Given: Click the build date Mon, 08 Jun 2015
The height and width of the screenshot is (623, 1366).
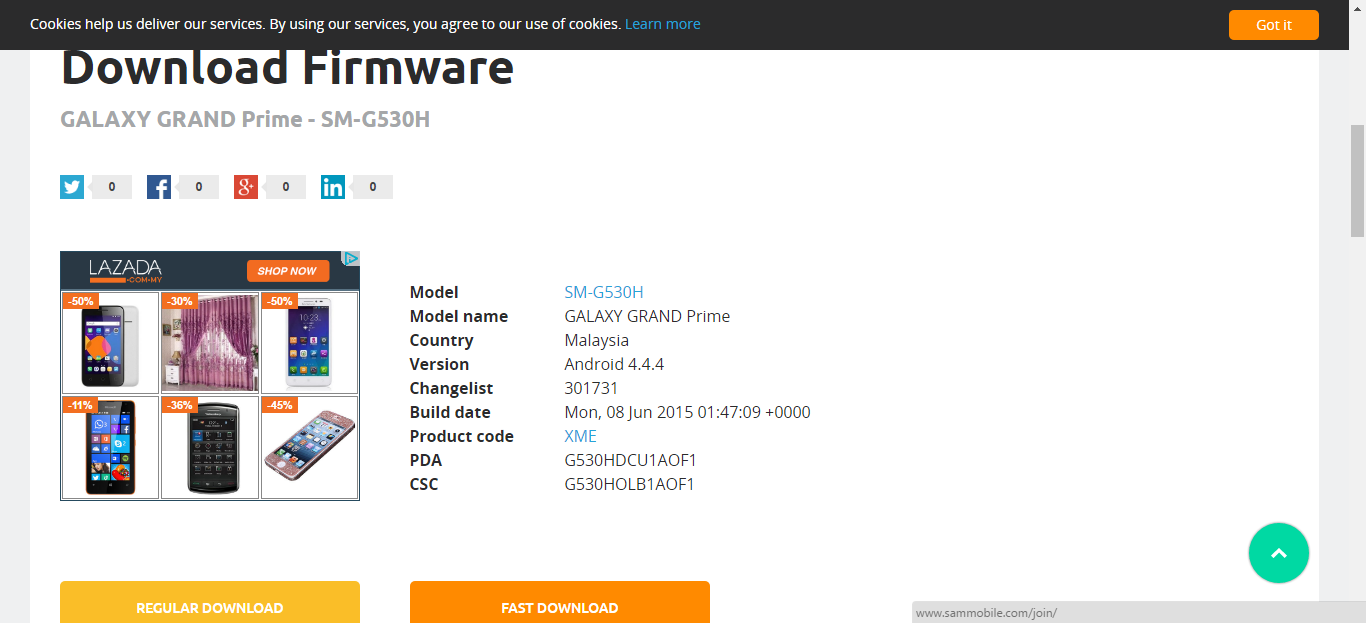Looking at the screenshot, I should click(688, 412).
